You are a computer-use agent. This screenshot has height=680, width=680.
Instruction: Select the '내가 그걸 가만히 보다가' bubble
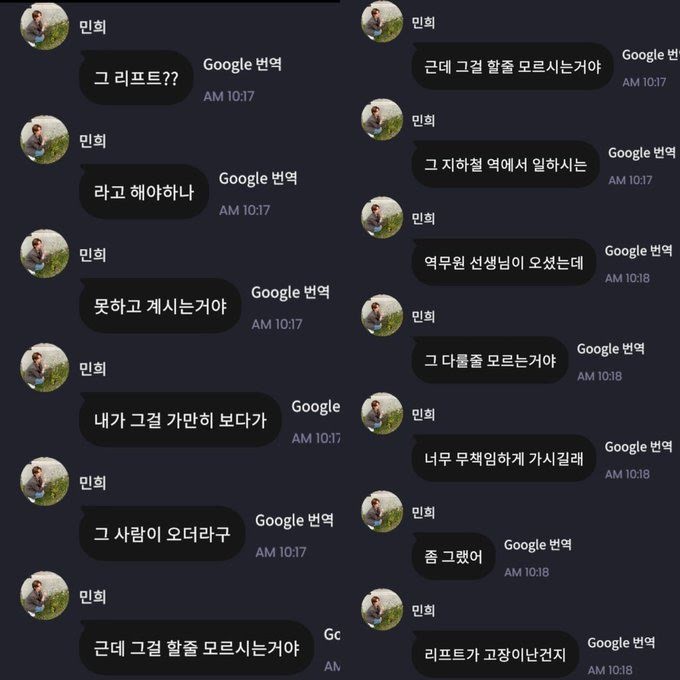click(180, 420)
